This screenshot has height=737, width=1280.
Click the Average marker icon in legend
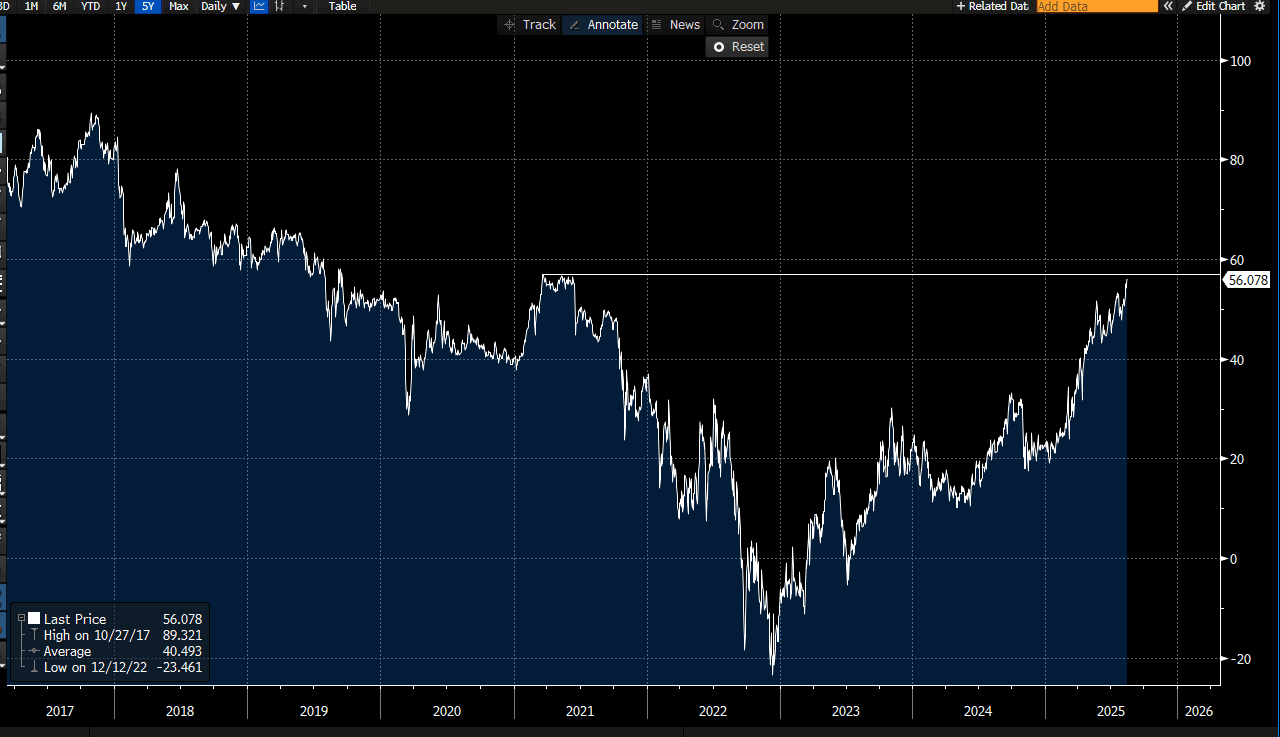point(34,651)
